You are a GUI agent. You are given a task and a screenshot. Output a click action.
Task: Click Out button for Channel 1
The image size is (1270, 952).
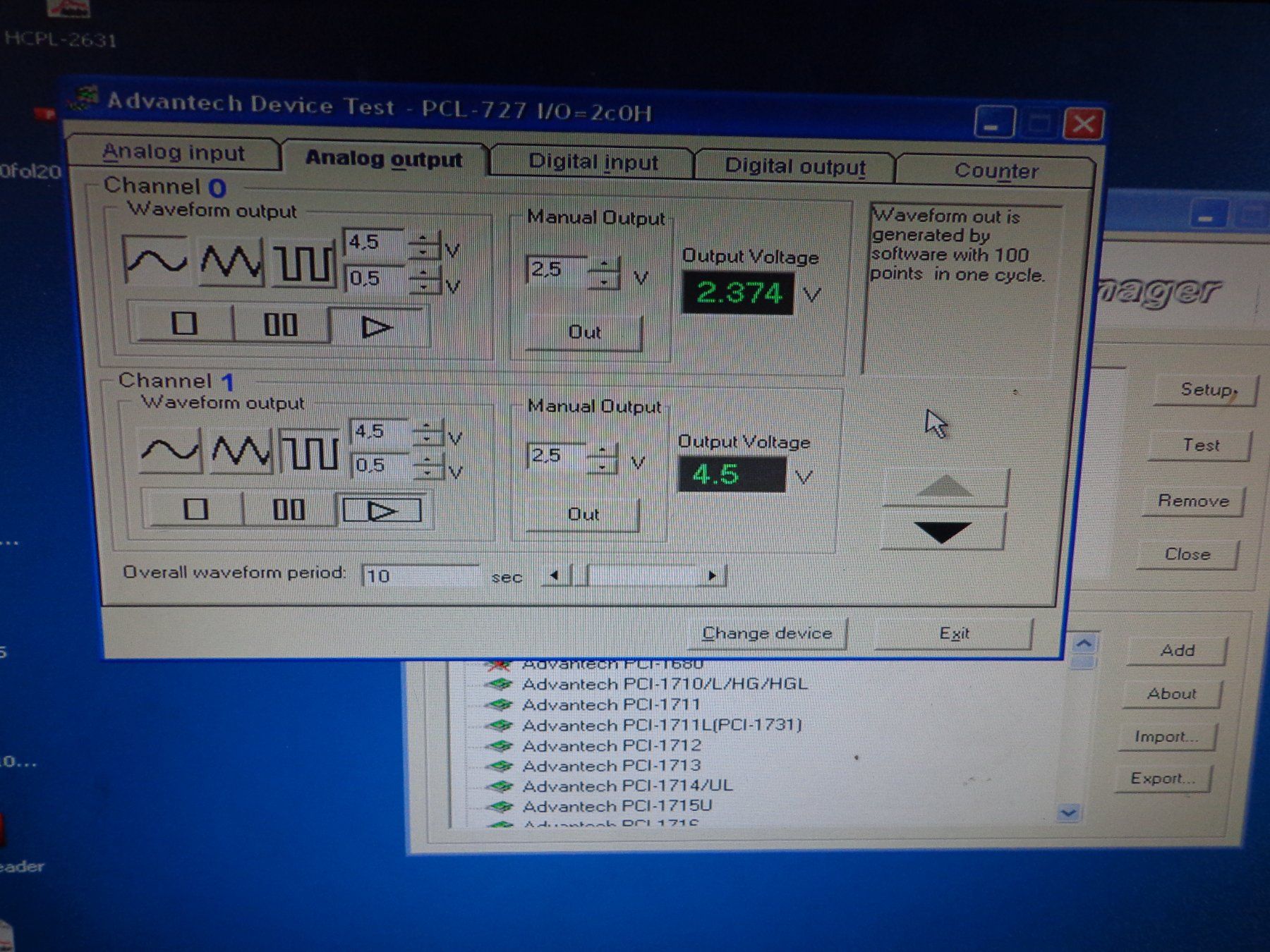pos(583,514)
